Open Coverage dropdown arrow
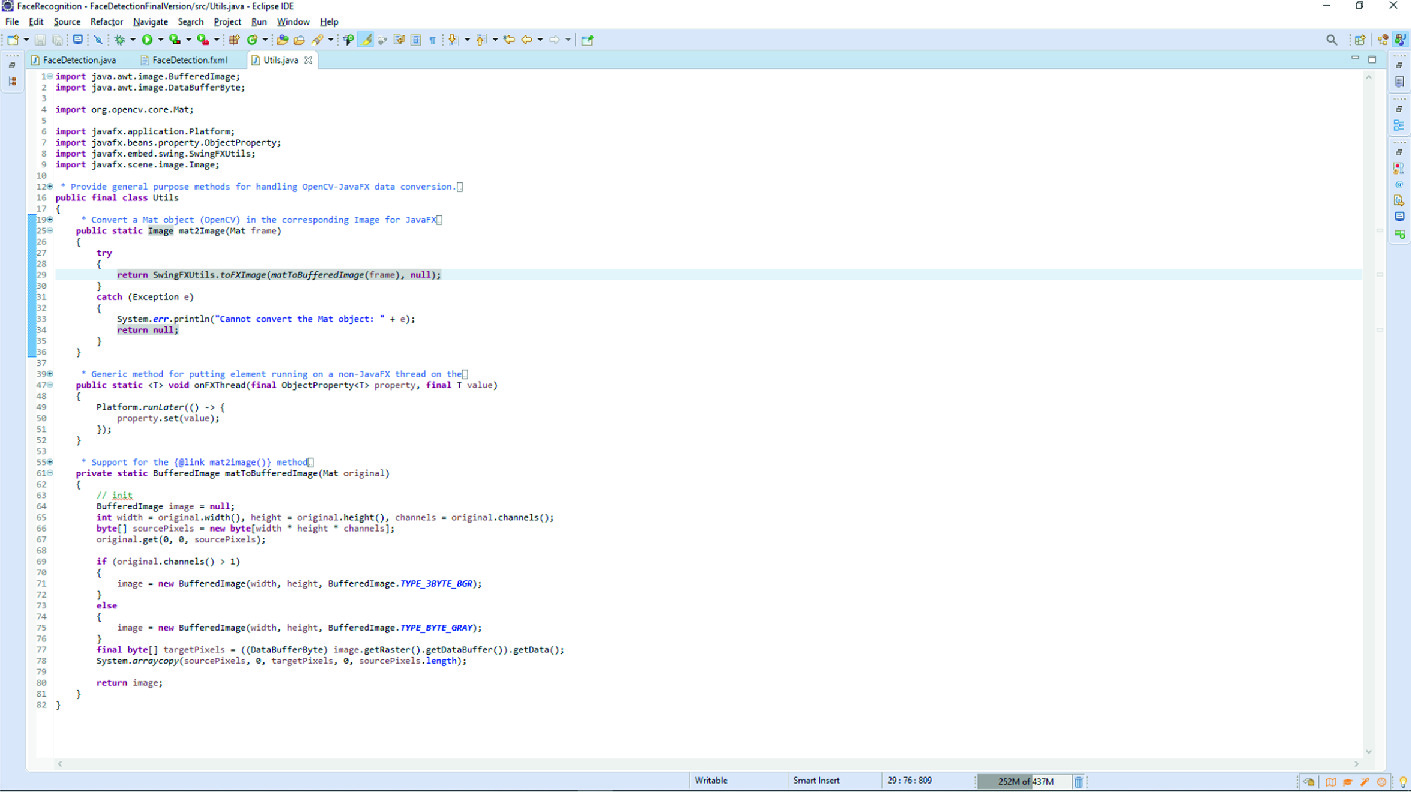The width and height of the screenshot is (1411, 792). 188,40
